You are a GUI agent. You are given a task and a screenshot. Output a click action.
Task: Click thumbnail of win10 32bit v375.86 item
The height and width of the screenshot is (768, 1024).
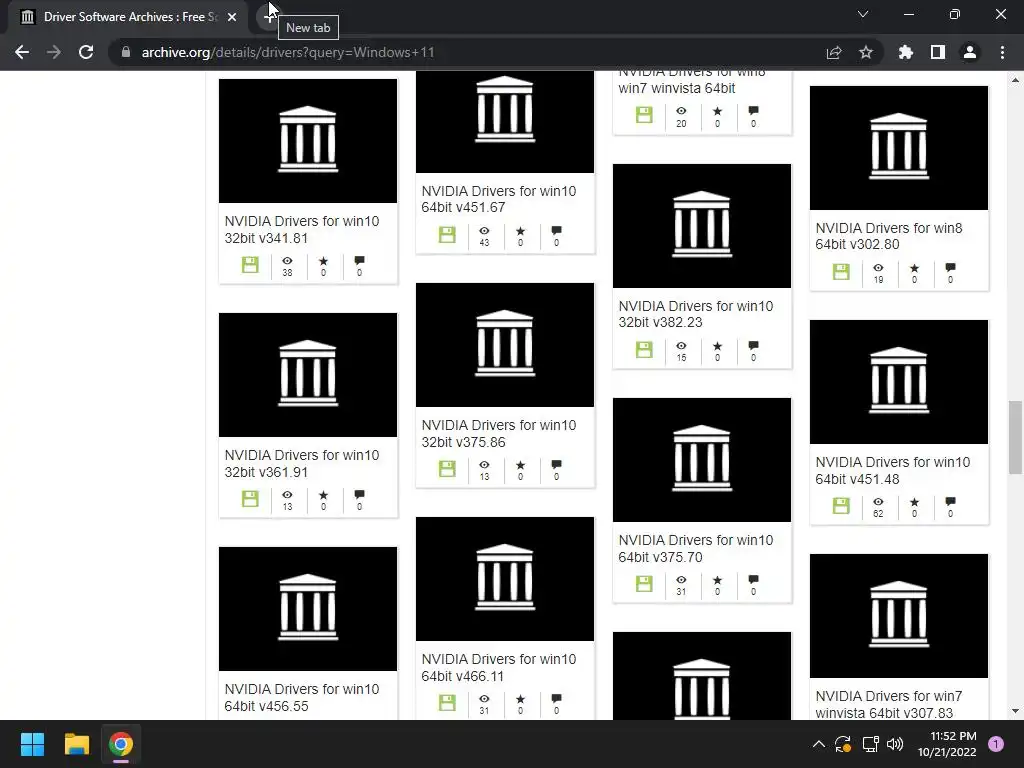click(504, 344)
